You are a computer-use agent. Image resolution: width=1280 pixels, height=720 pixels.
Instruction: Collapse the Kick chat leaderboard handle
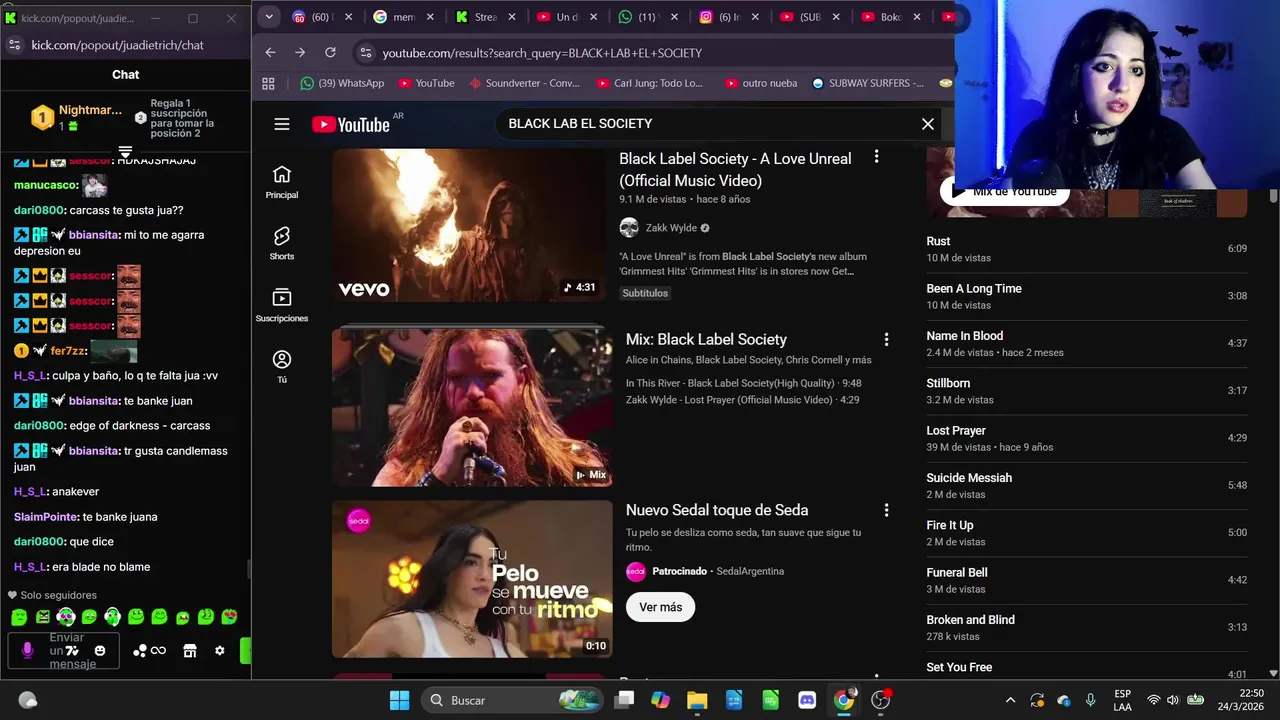click(x=125, y=152)
